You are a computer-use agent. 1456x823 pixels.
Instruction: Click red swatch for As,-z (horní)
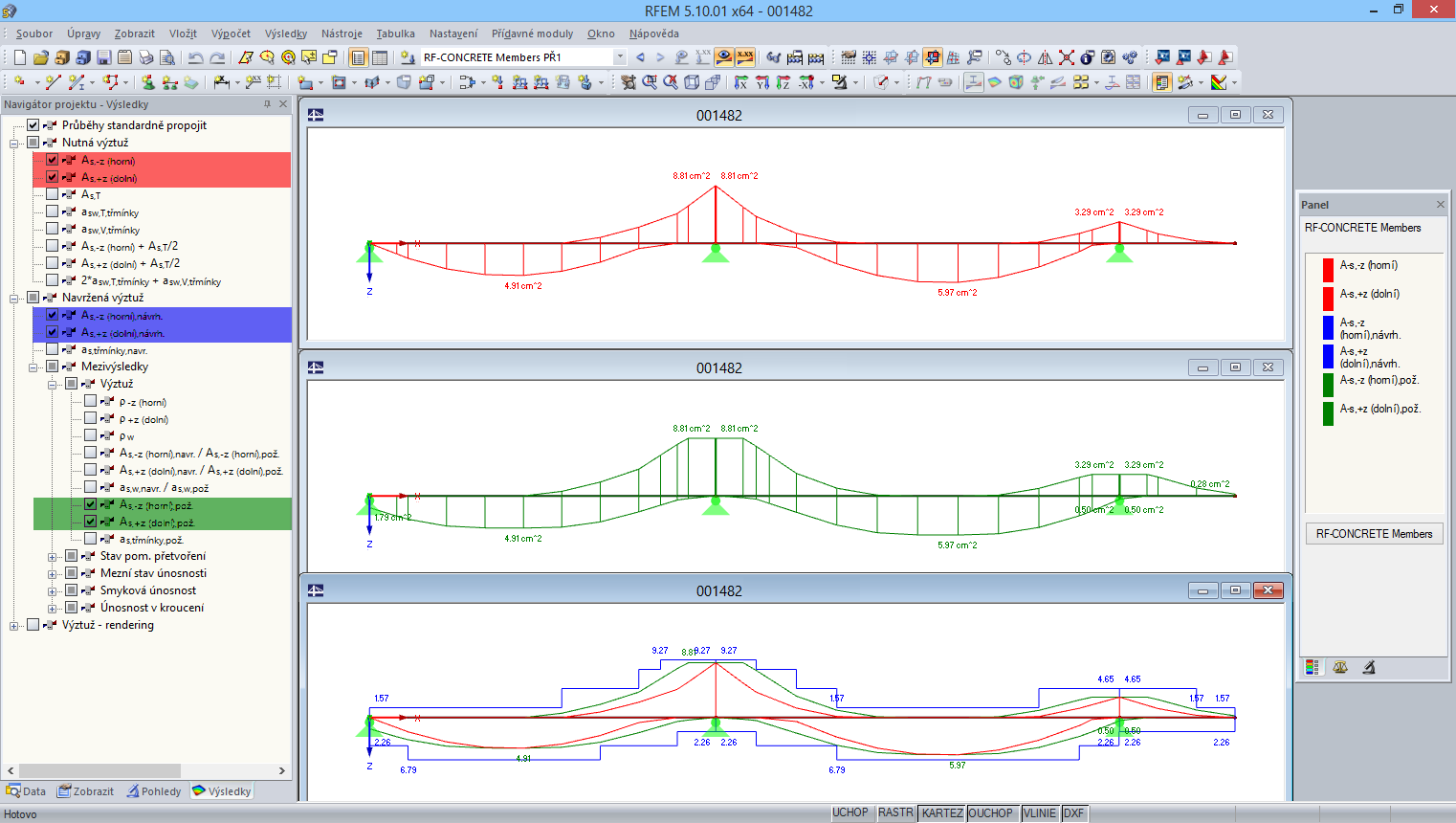1328,270
